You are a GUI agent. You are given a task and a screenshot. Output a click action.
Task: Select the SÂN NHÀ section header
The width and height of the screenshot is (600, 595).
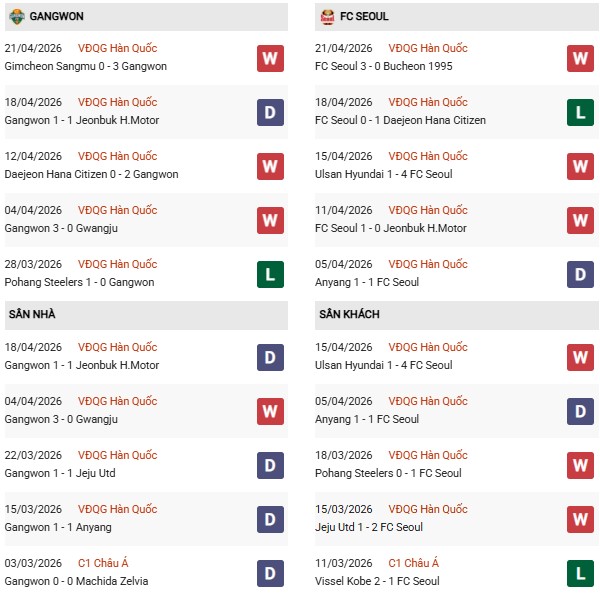click(32, 315)
